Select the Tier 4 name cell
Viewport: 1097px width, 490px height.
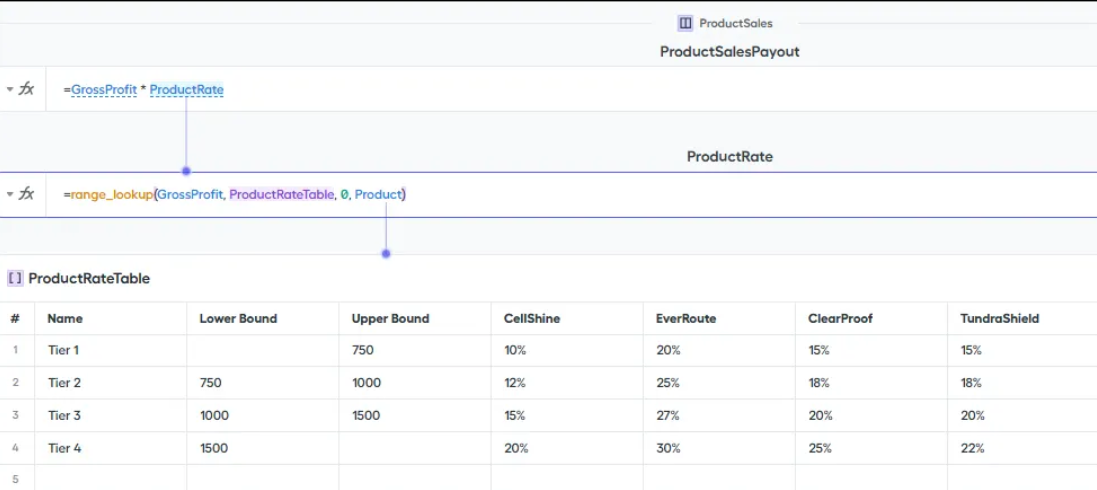111,448
